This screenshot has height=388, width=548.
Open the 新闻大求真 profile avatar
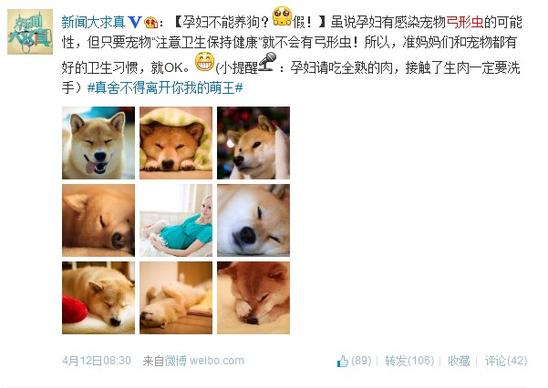click(x=30, y=32)
